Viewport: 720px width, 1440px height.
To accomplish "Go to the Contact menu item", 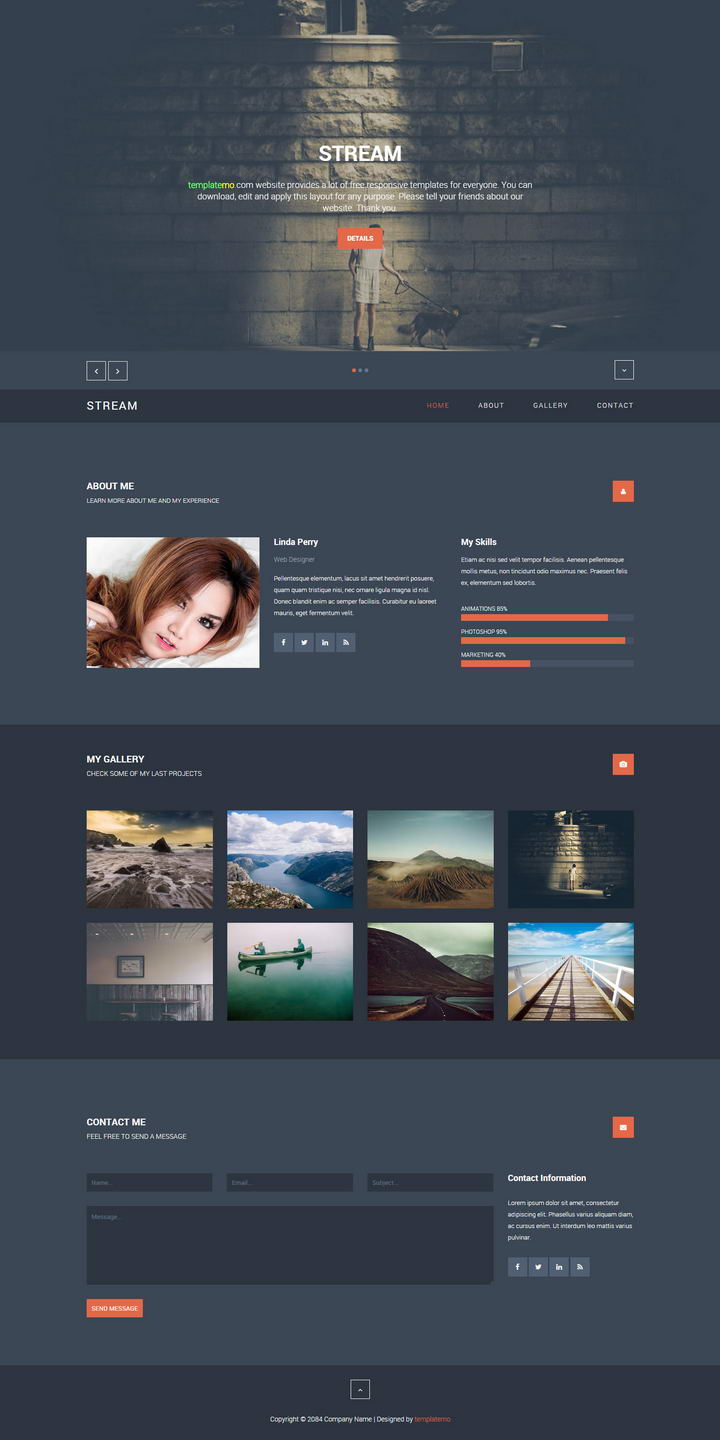I will point(615,406).
